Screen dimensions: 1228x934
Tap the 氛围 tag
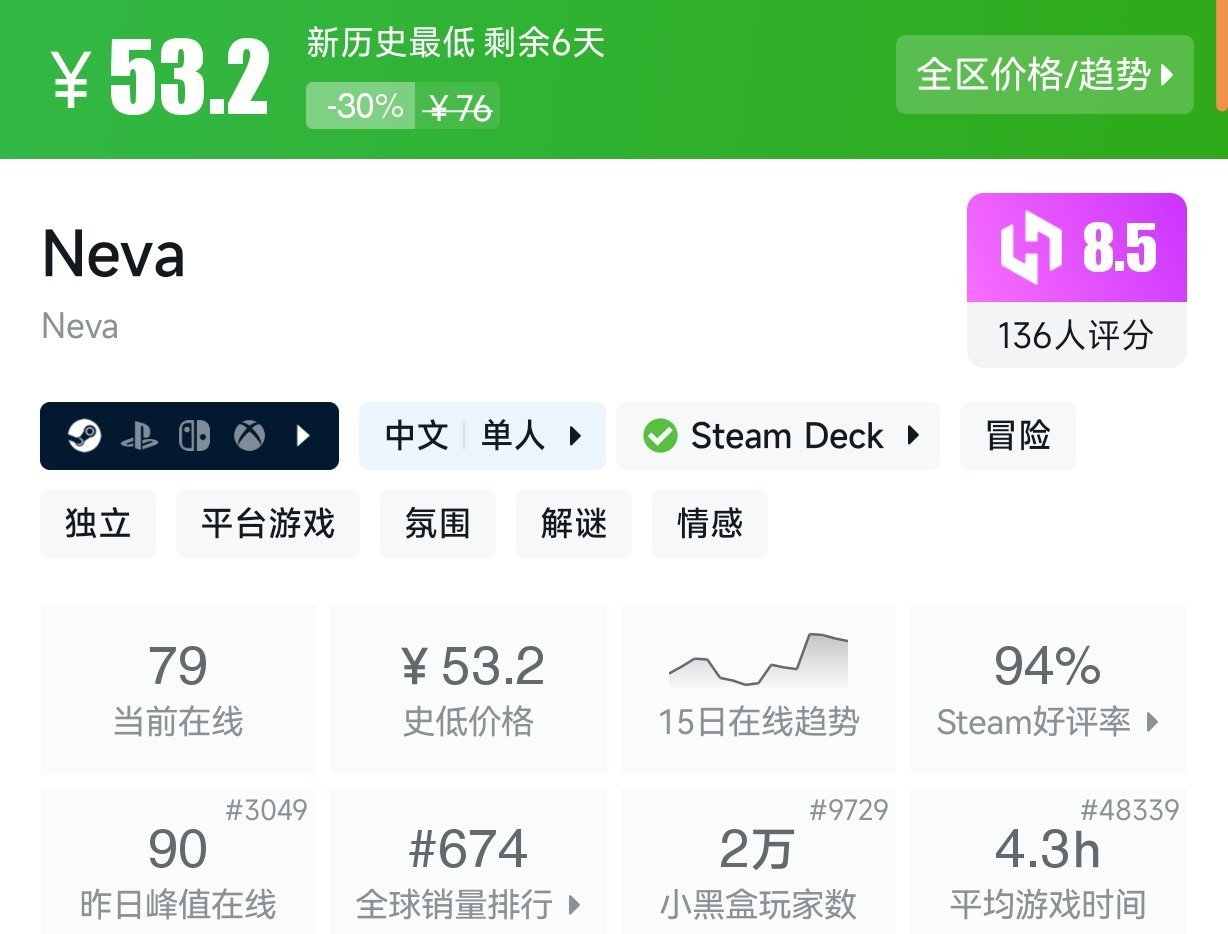click(x=437, y=524)
